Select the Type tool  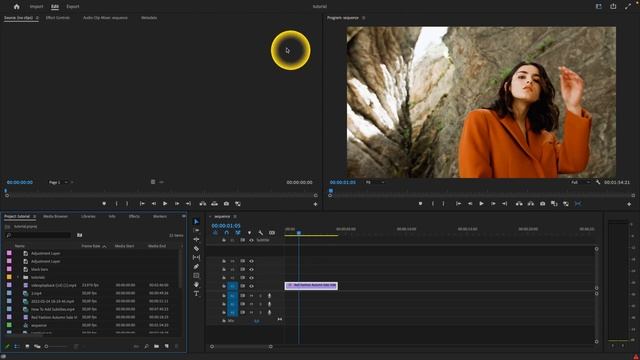(x=196, y=293)
